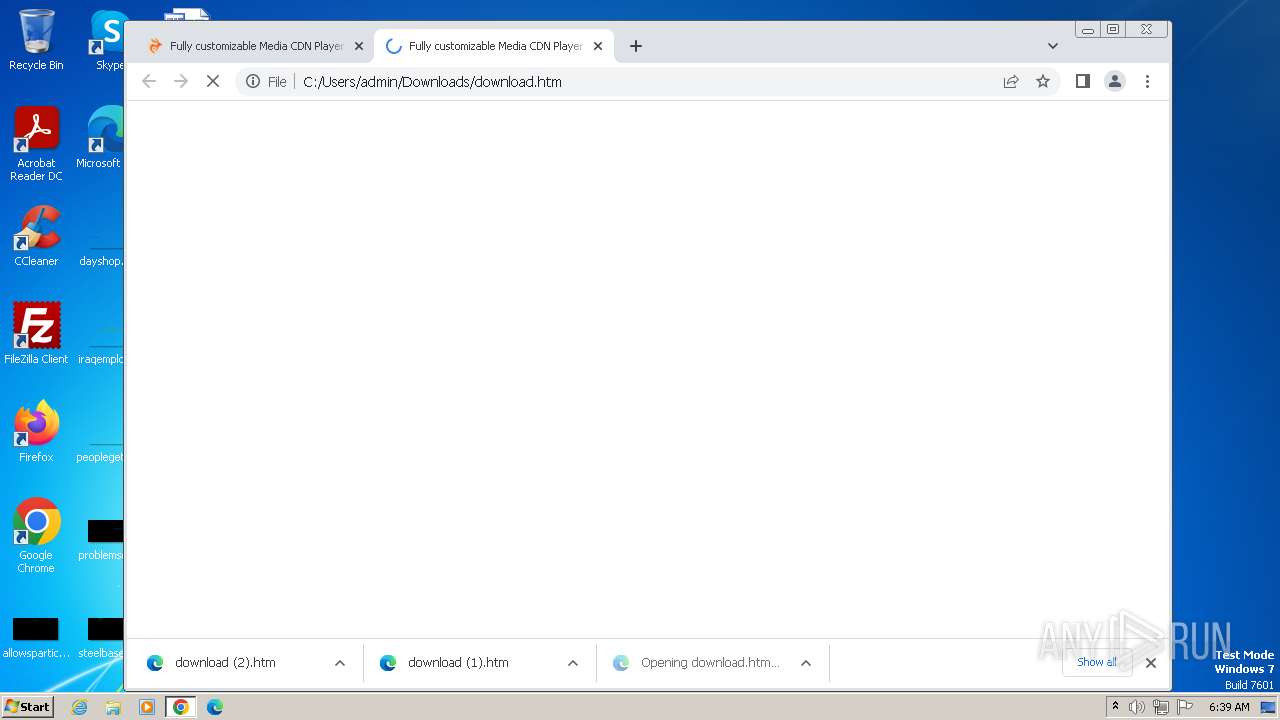This screenshot has height=720, width=1280.
Task: Launch CCleaner from the desktop
Action: click(x=36, y=236)
